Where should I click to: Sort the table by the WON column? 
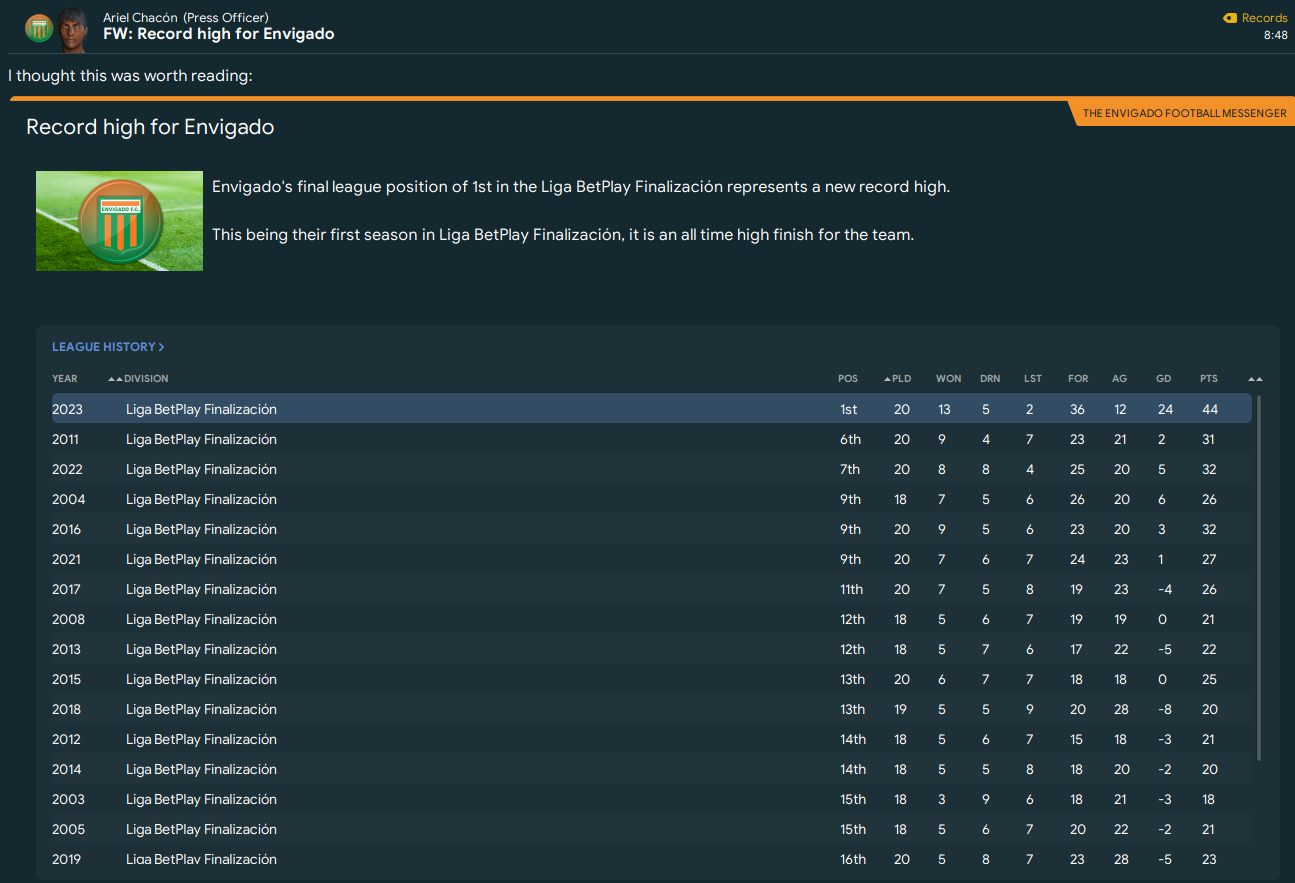point(948,379)
